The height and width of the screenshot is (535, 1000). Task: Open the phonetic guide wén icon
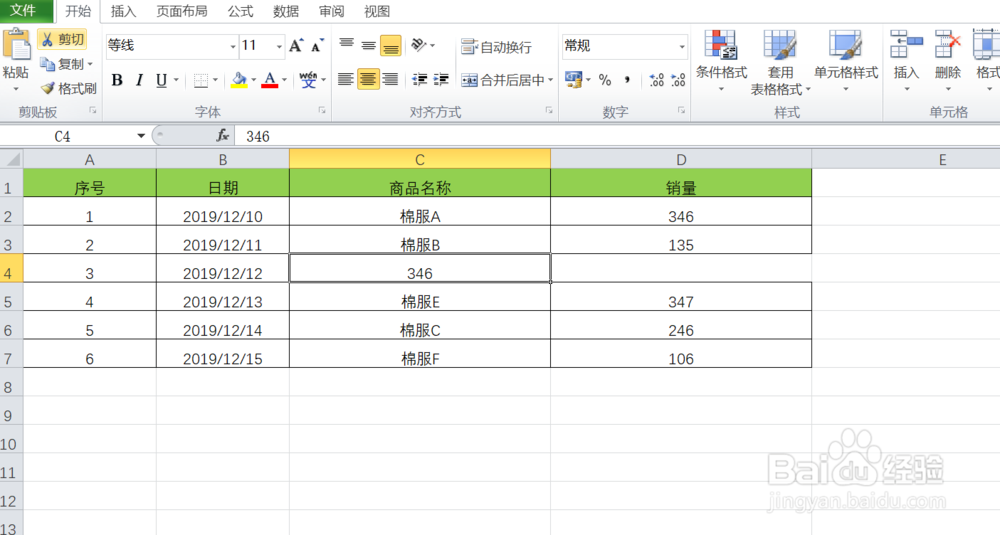pos(308,80)
